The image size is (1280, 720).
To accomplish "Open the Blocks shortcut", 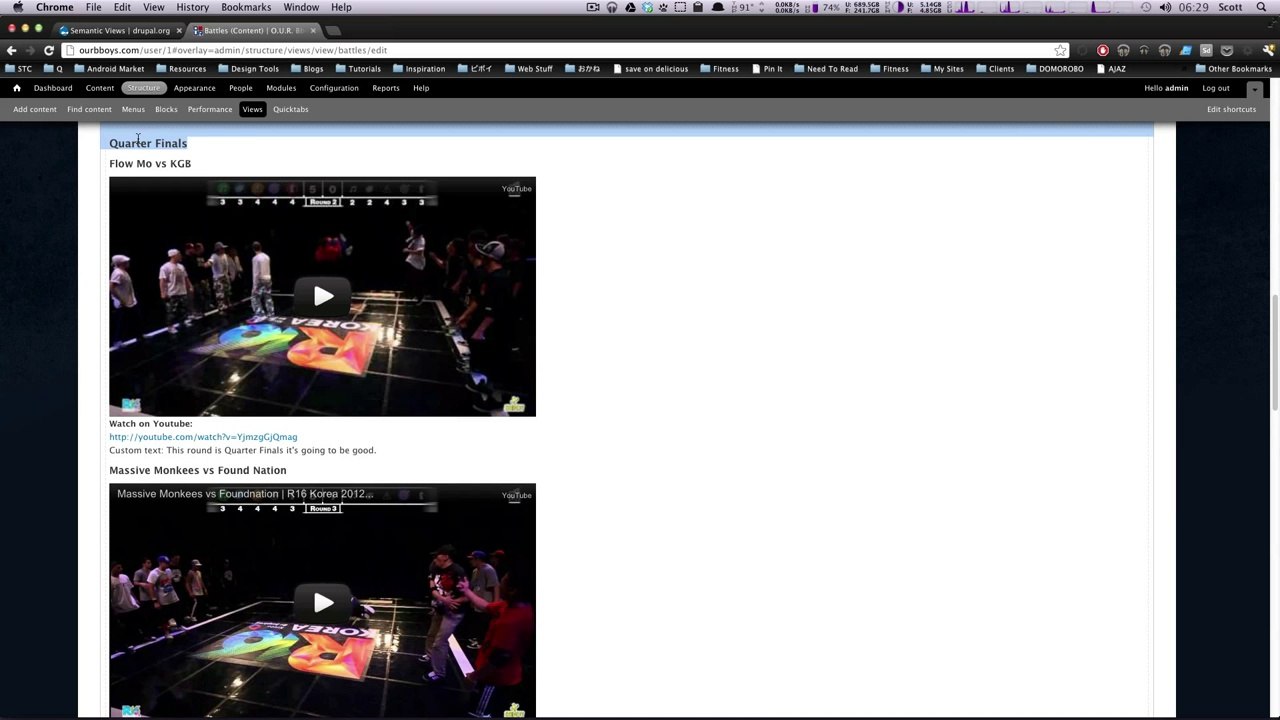I will [166, 109].
